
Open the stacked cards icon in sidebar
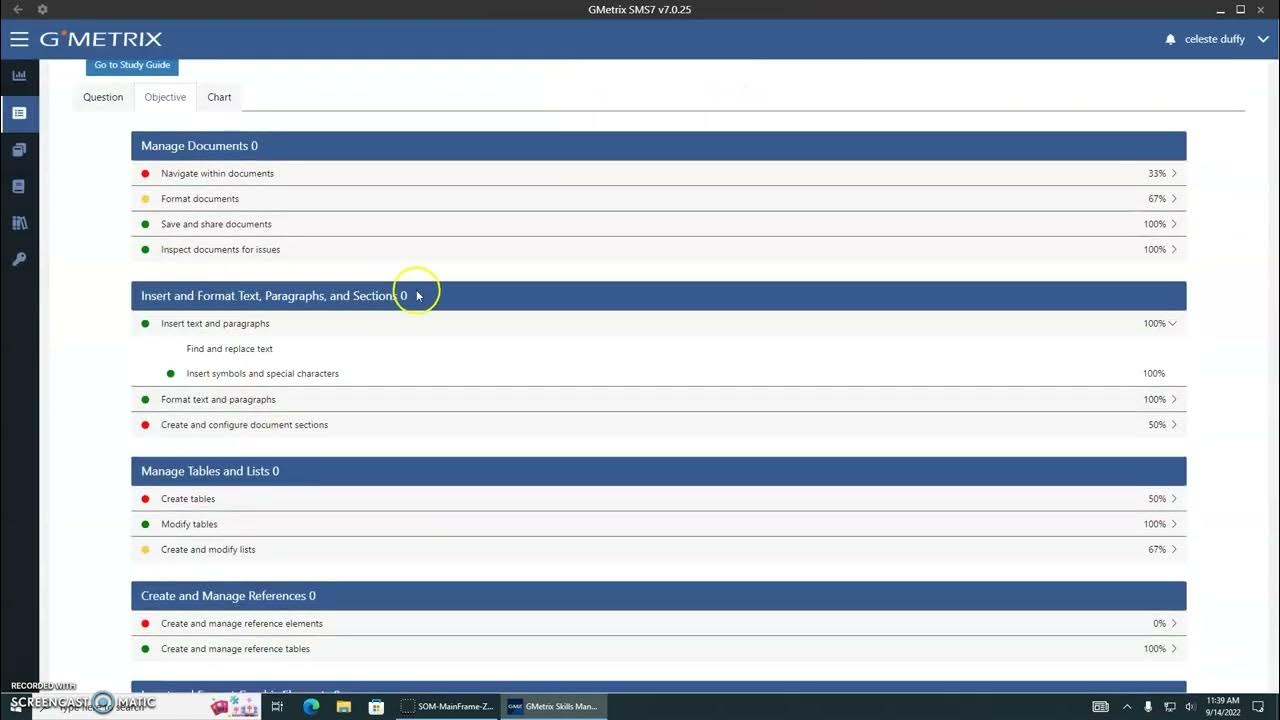pyautogui.click(x=19, y=150)
